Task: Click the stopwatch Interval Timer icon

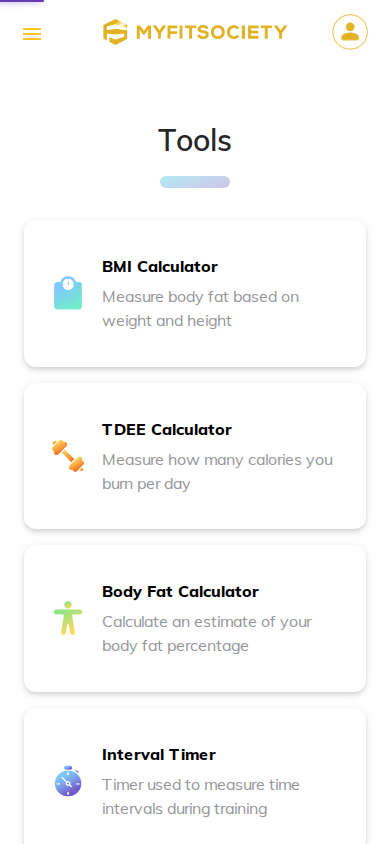Action: pyautogui.click(x=68, y=781)
